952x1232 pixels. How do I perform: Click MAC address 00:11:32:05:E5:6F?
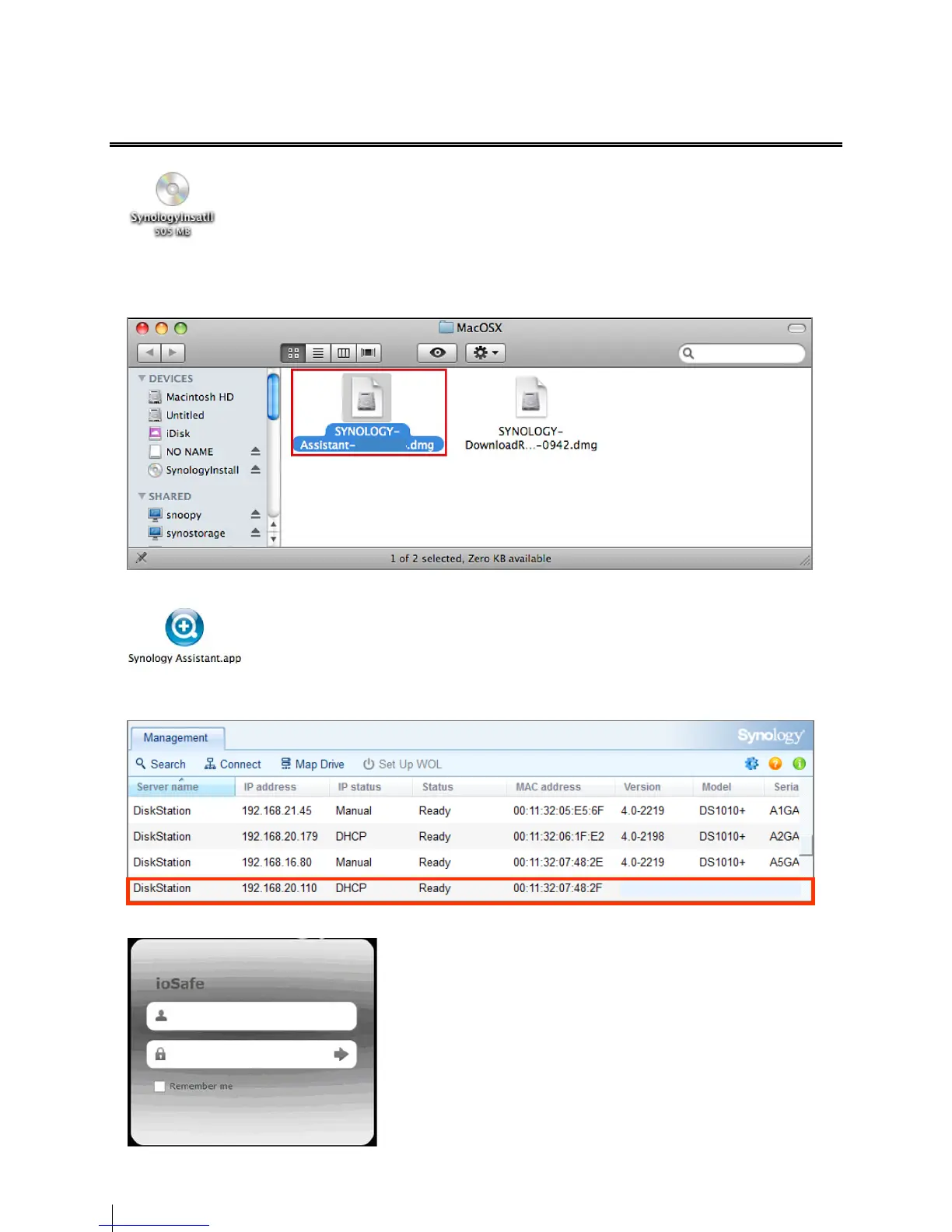tap(558, 810)
